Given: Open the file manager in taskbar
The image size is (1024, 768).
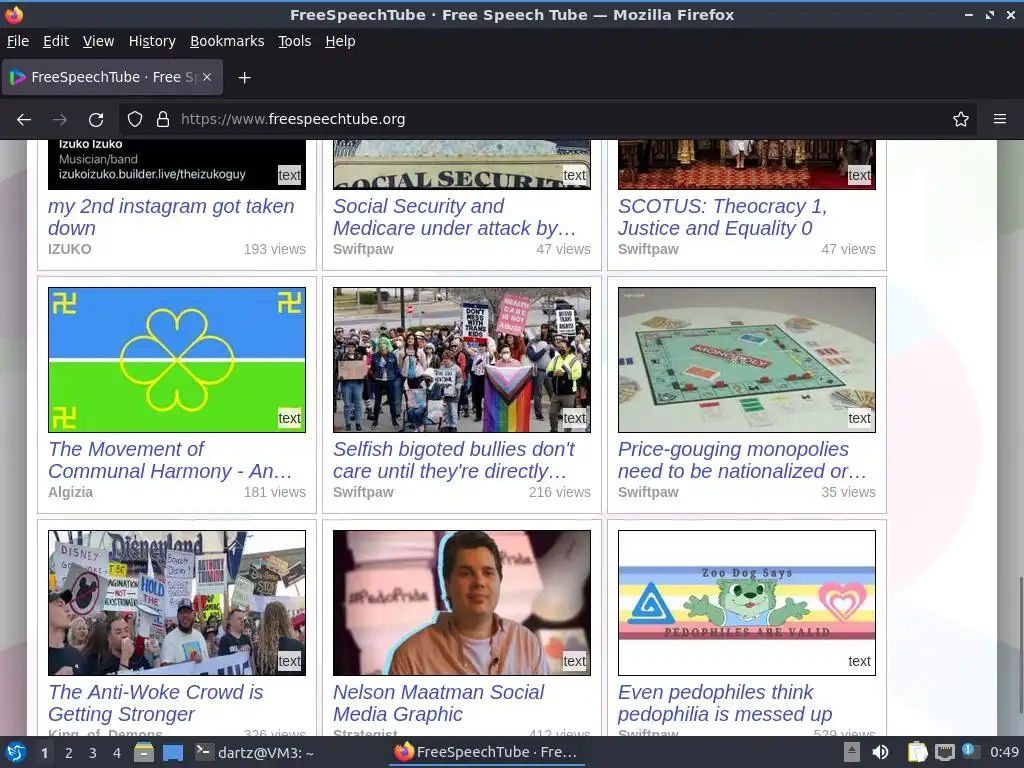Looking at the screenshot, I should point(144,752).
